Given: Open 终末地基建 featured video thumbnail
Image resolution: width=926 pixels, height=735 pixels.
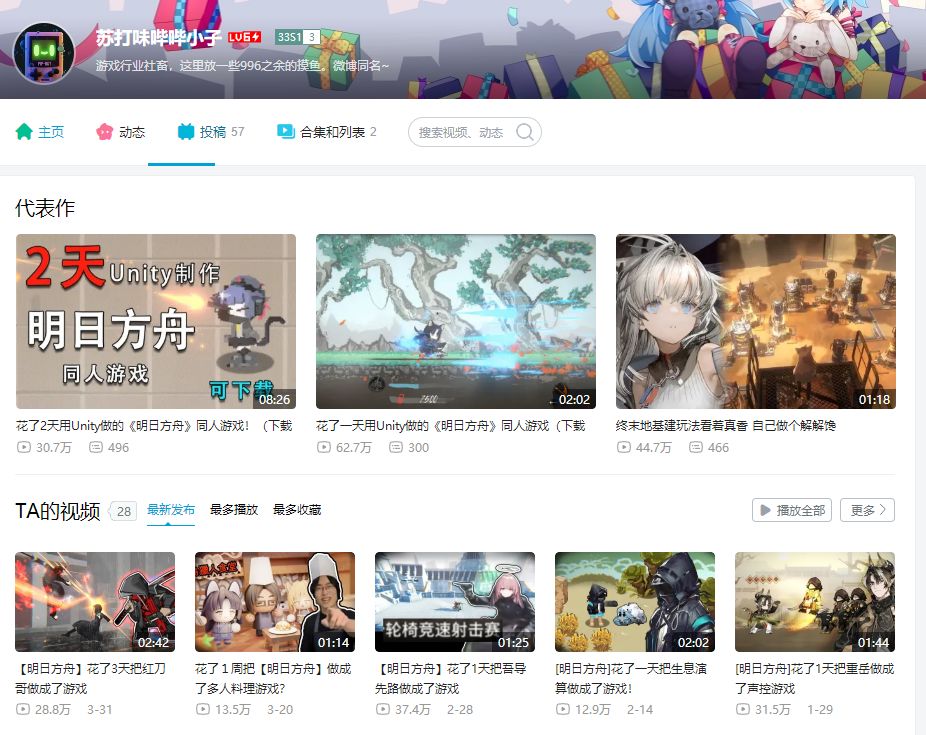Looking at the screenshot, I should 756,321.
